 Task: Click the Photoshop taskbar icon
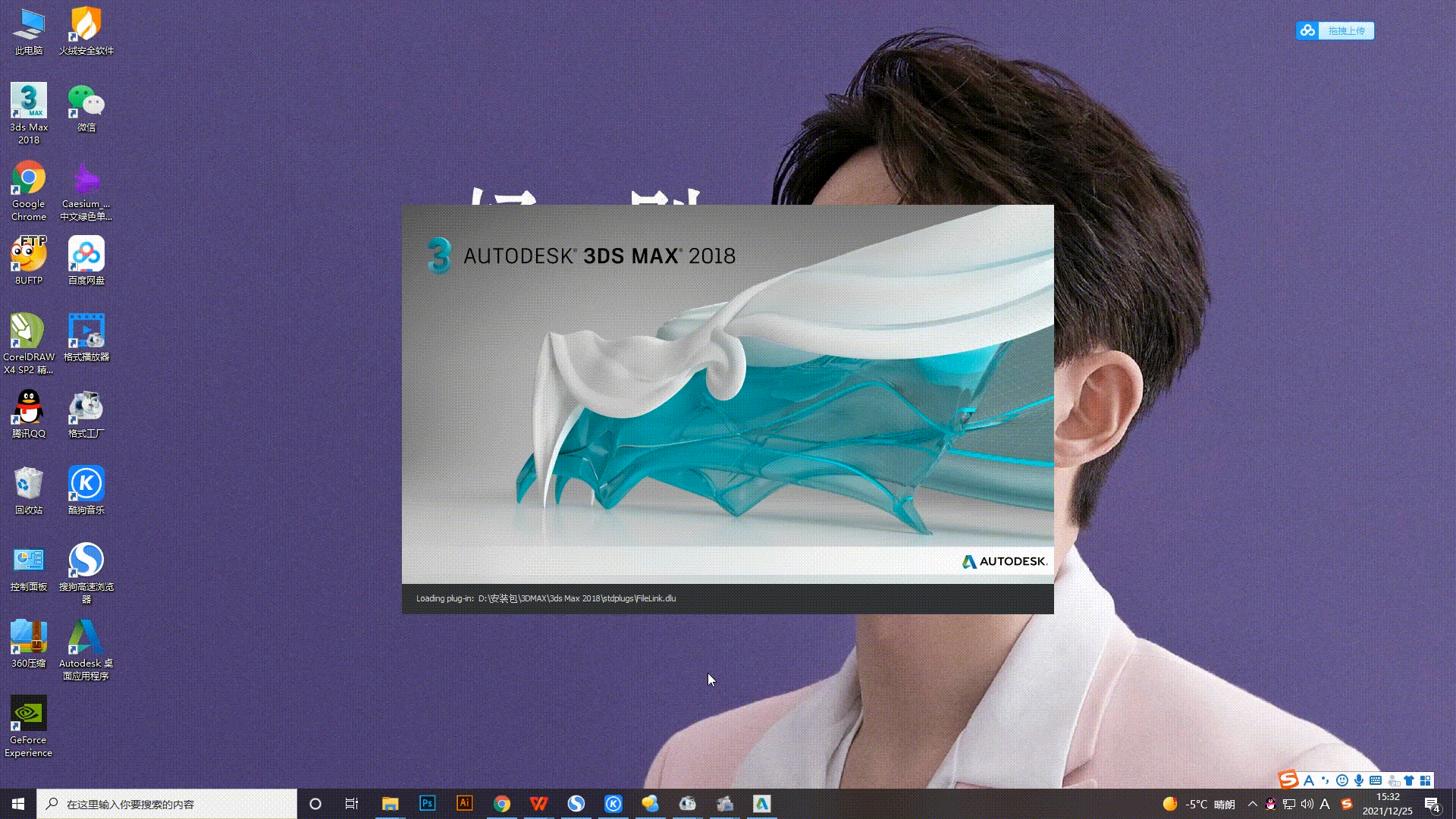click(x=428, y=803)
